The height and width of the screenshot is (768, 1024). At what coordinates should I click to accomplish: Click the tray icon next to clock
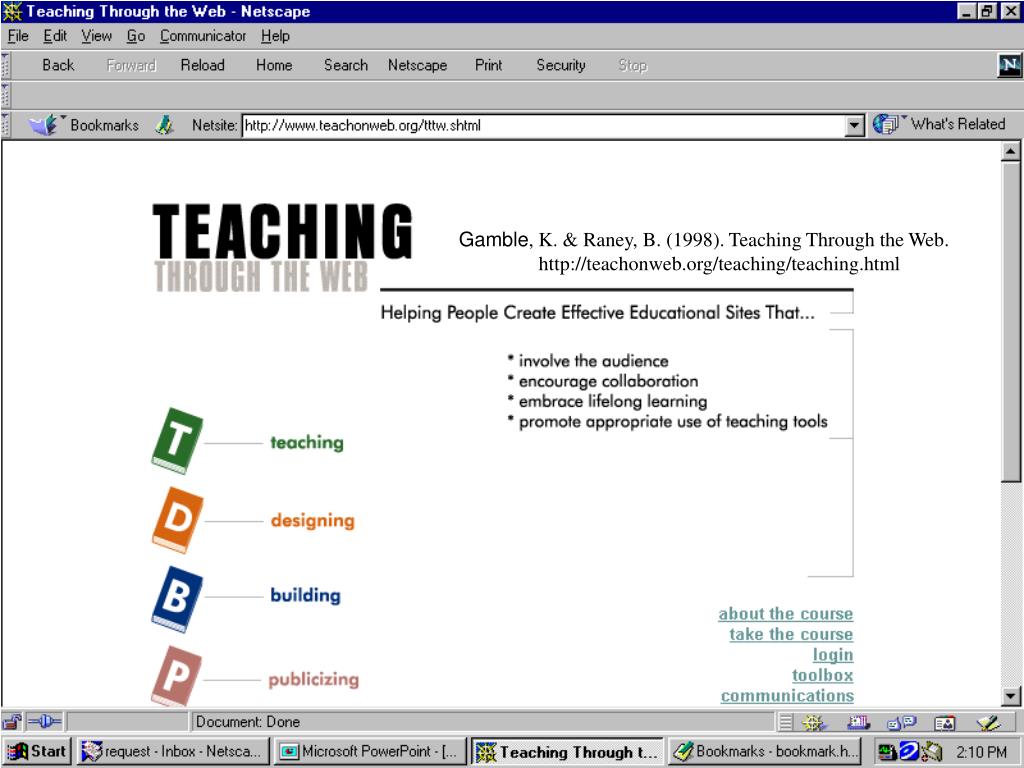pyautogui.click(x=932, y=752)
